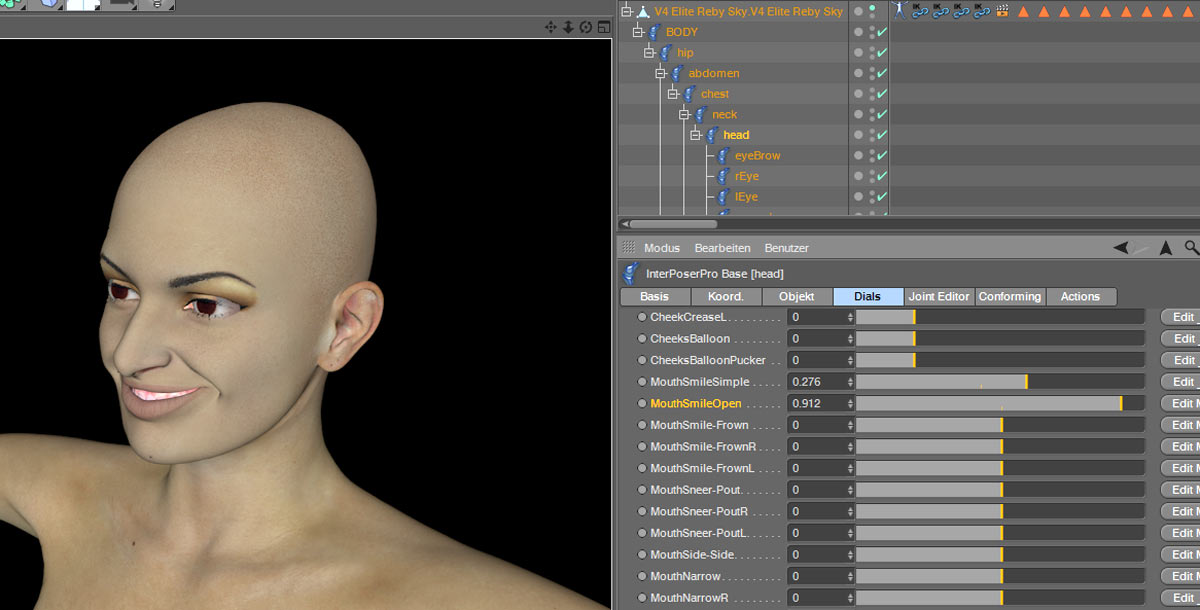Click Edit button for CheeksBalloon dial
Image resolution: width=1200 pixels, height=610 pixels.
tap(1183, 339)
